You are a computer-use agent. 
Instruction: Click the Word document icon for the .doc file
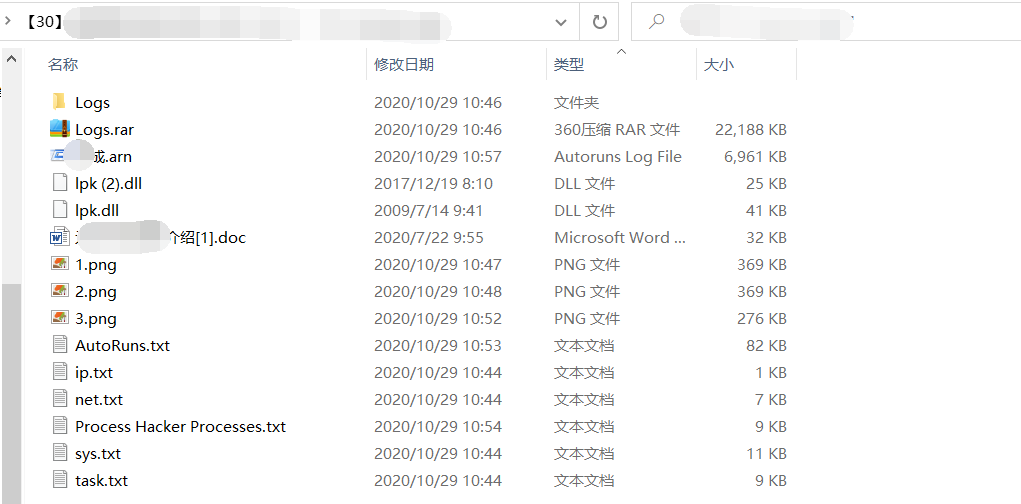coord(59,237)
